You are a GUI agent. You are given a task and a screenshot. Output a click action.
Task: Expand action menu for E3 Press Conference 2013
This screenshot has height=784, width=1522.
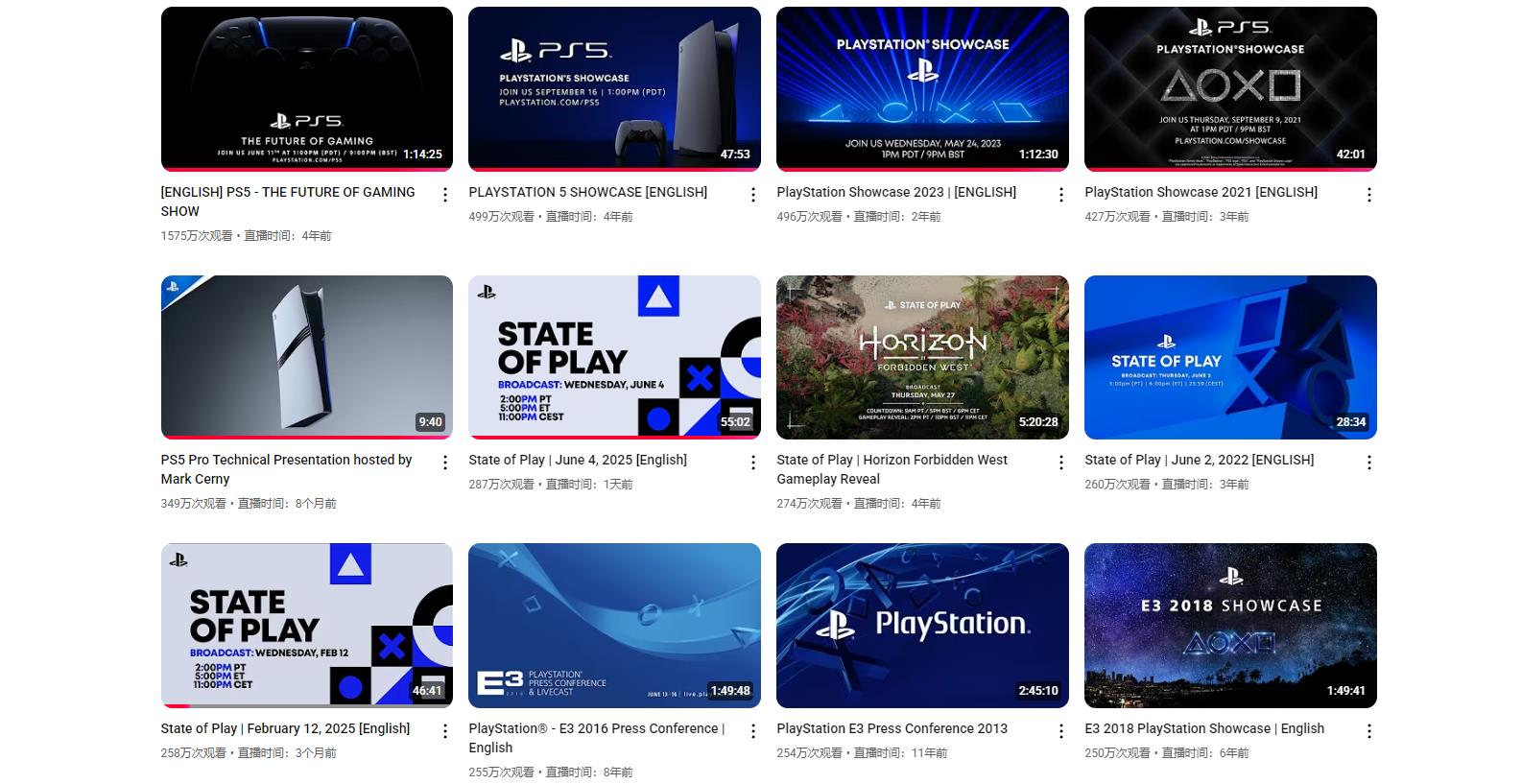[x=1060, y=731]
